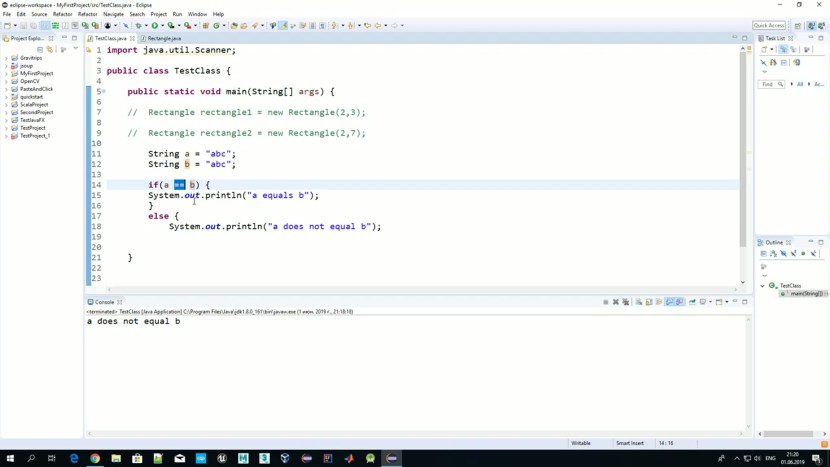Image resolution: width=830 pixels, height=467 pixels.
Task: Click the Find field in Task List
Action: tap(771, 84)
